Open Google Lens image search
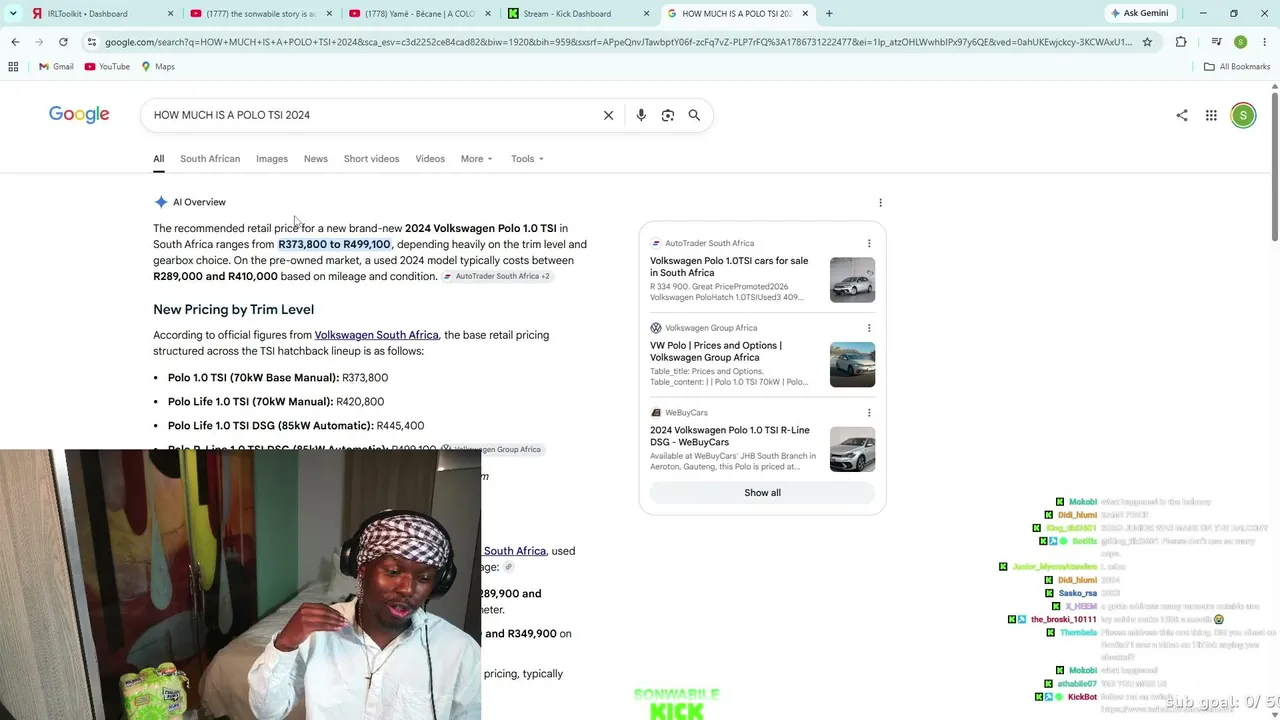1280x720 pixels. [668, 115]
